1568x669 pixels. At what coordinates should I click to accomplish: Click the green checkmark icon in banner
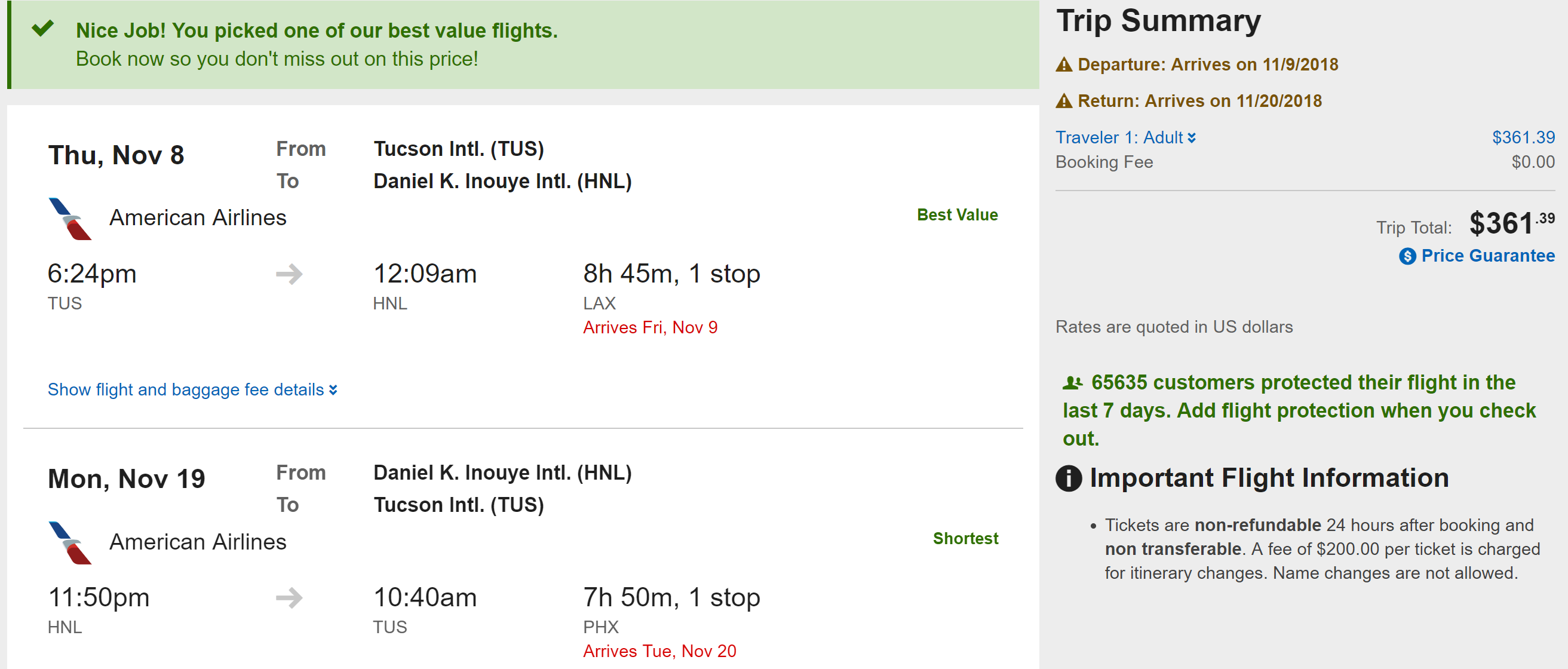pos(42,28)
